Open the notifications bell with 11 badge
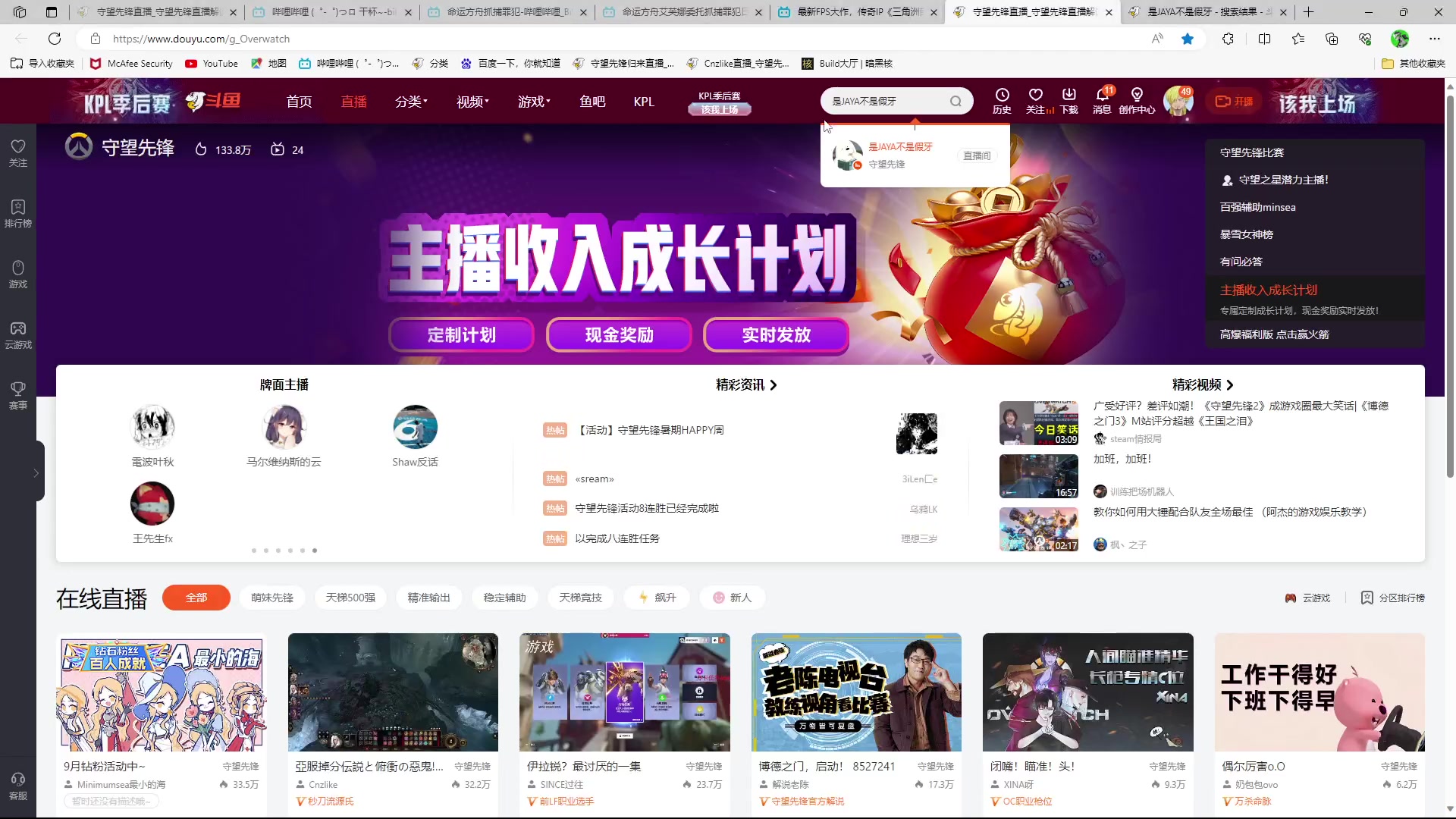The height and width of the screenshot is (819, 1456). point(1103,99)
